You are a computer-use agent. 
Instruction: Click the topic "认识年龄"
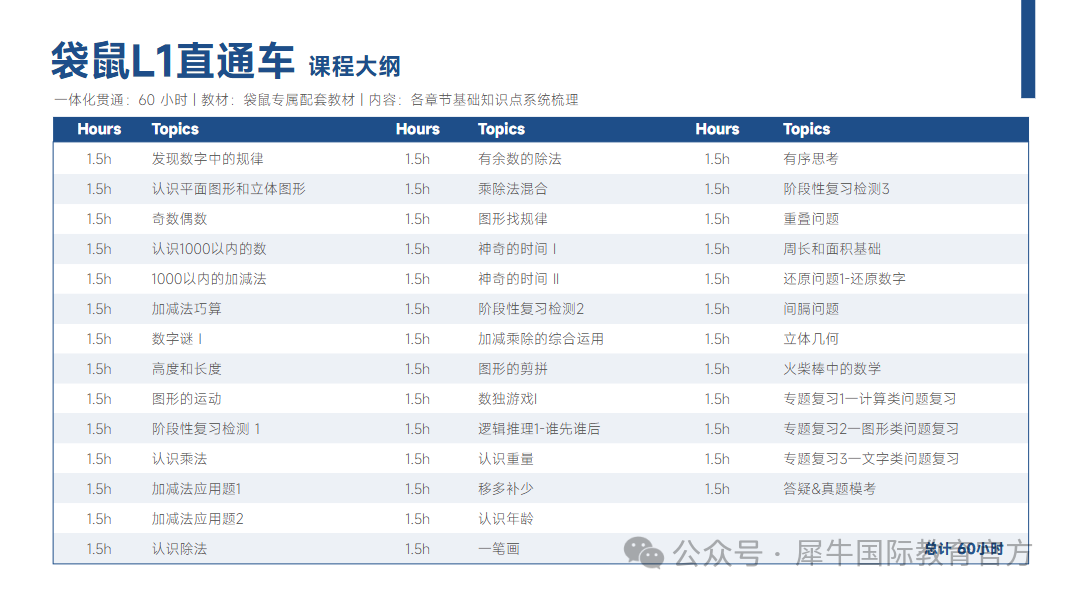[506, 518]
